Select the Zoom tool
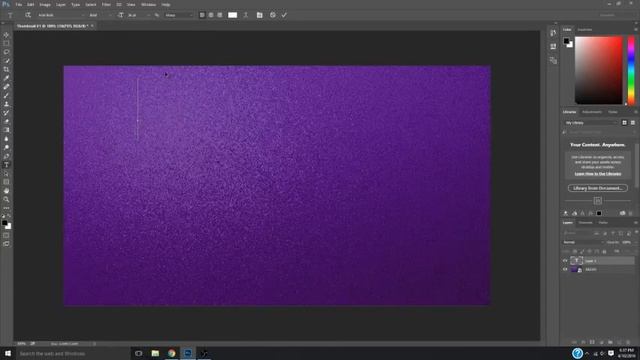The image size is (640, 360). coord(6,199)
